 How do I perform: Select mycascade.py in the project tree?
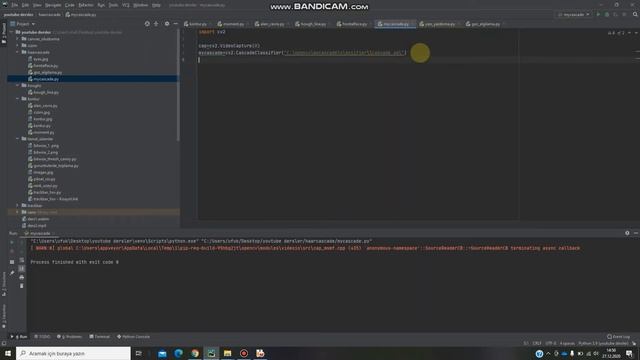point(43,79)
